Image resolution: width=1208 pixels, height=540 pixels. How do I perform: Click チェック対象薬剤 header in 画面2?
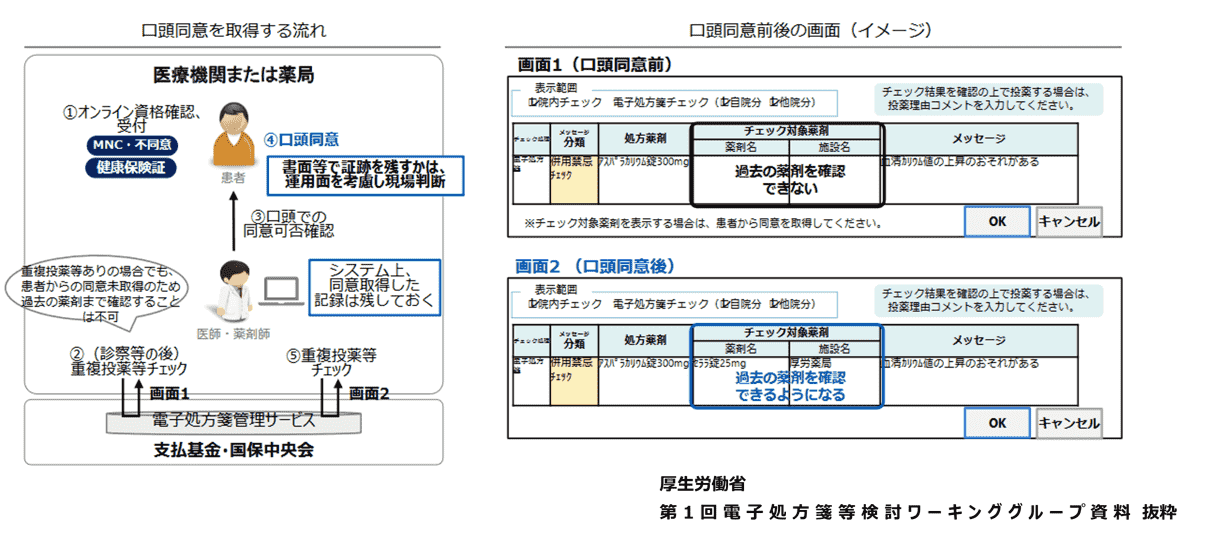tap(786, 333)
